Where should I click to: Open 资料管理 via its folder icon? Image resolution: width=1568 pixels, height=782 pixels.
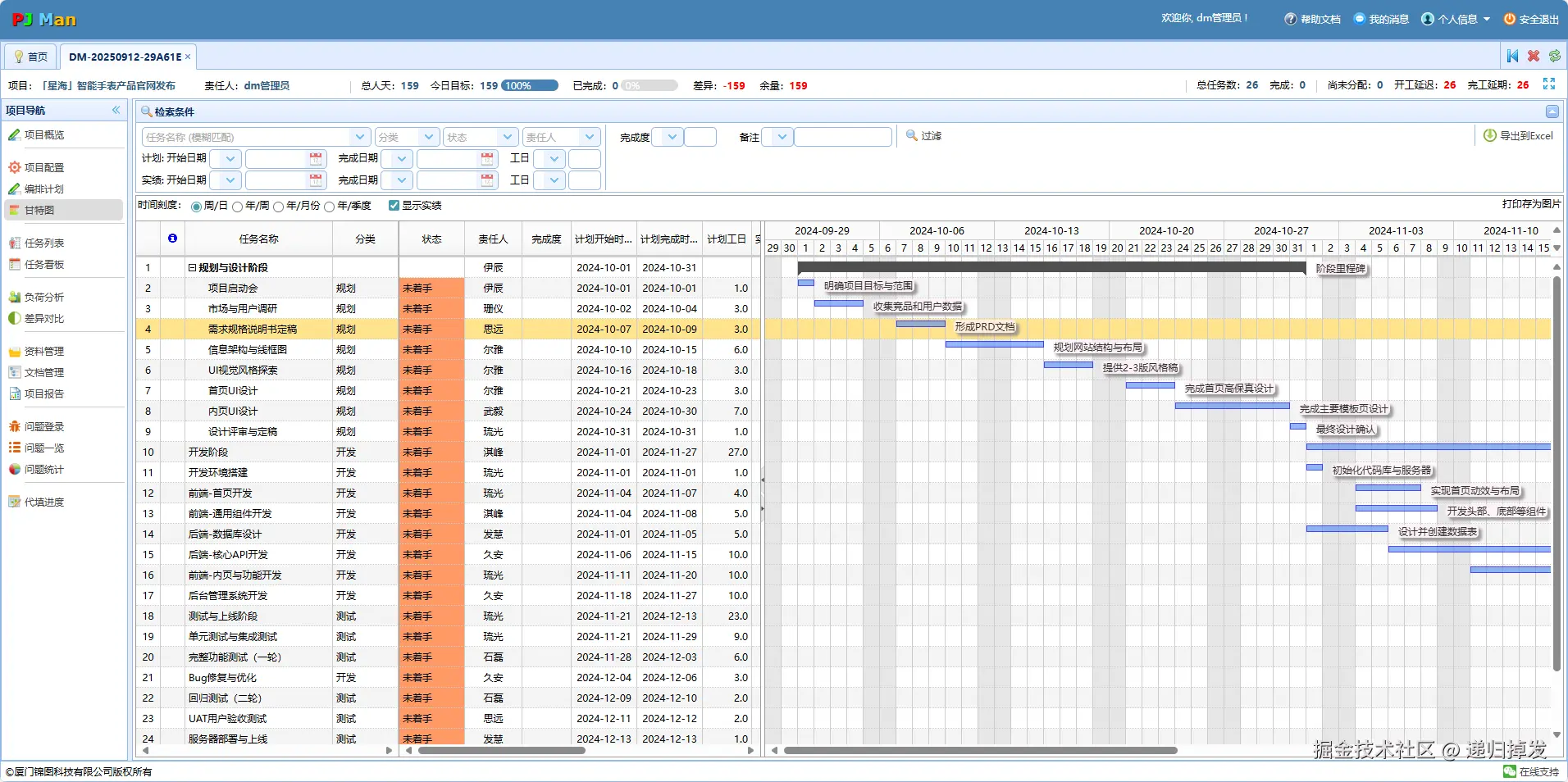point(15,351)
